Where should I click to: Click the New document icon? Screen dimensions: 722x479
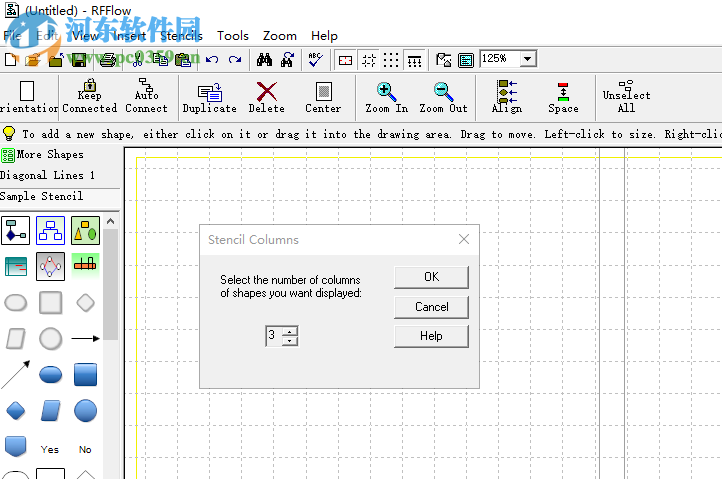pos(11,59)
